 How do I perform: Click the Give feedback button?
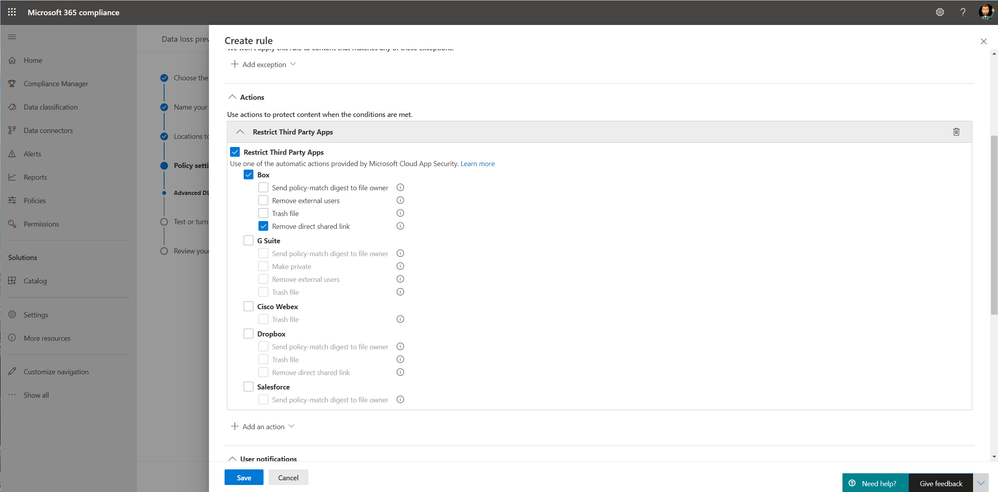(941, 483)
